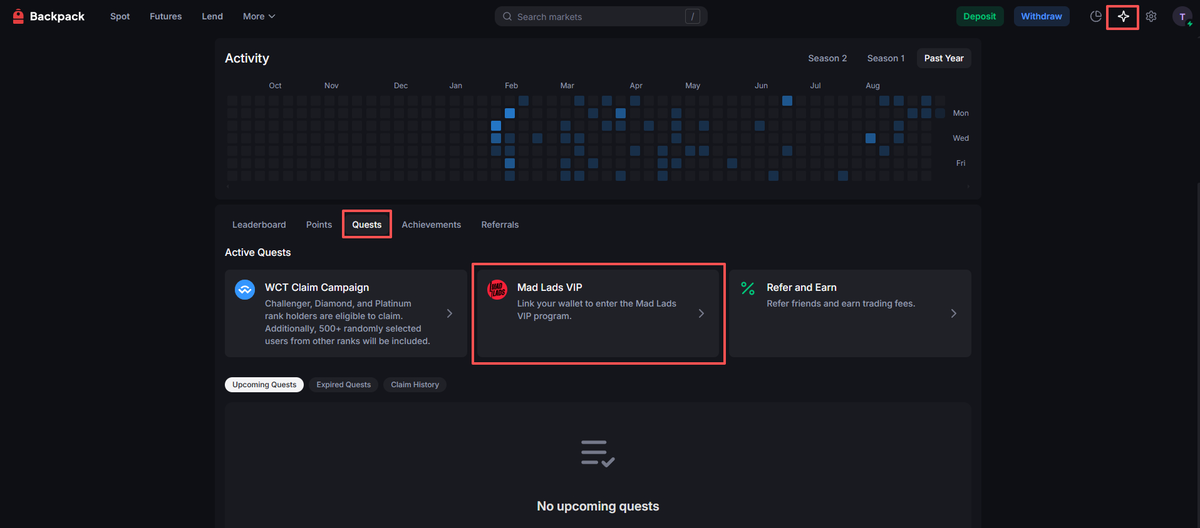Open the Refer and Earn chevron
The image size is (1200, 528).
[x=953, y=313]
